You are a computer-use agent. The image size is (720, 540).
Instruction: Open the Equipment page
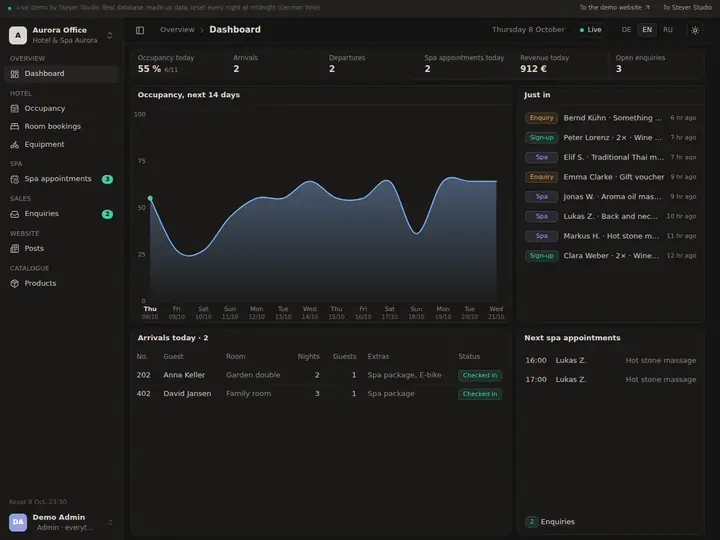(62, 145)
